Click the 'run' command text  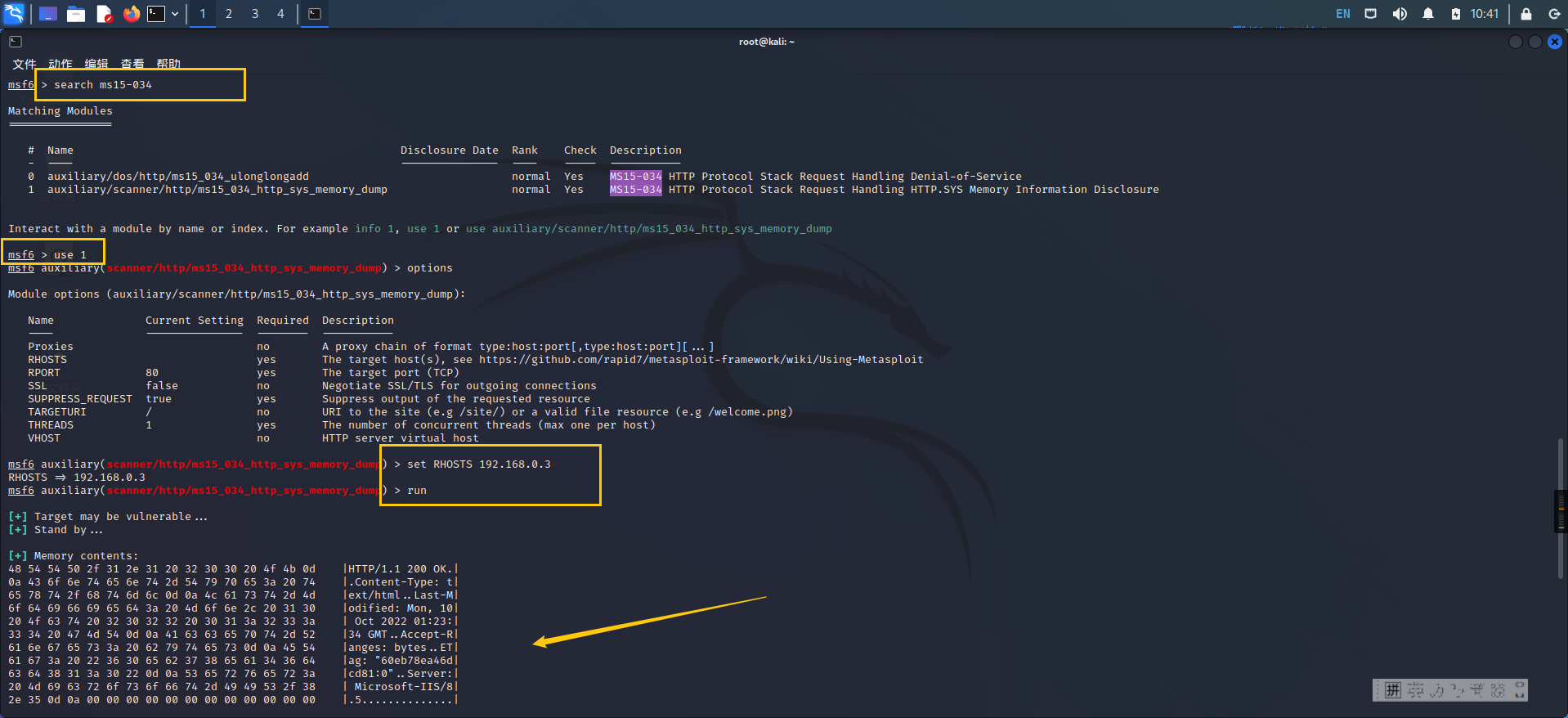tap(417, 491)
